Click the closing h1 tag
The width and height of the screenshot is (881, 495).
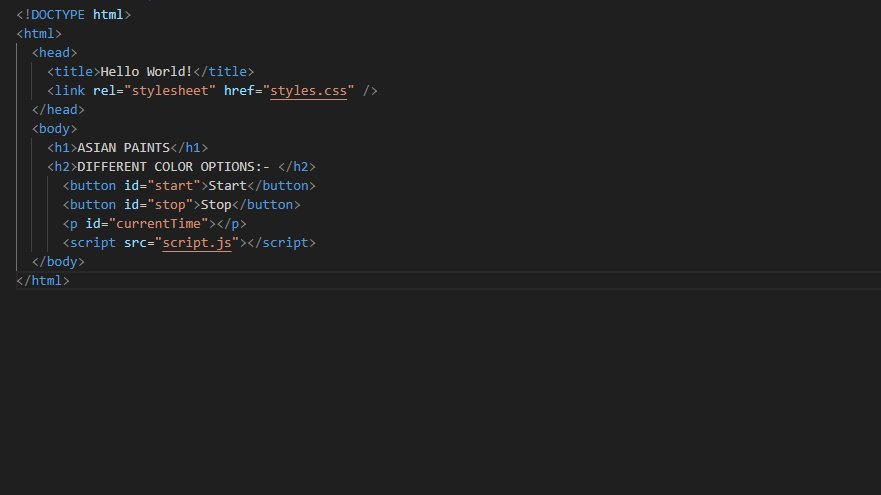[x=189, y=148]
